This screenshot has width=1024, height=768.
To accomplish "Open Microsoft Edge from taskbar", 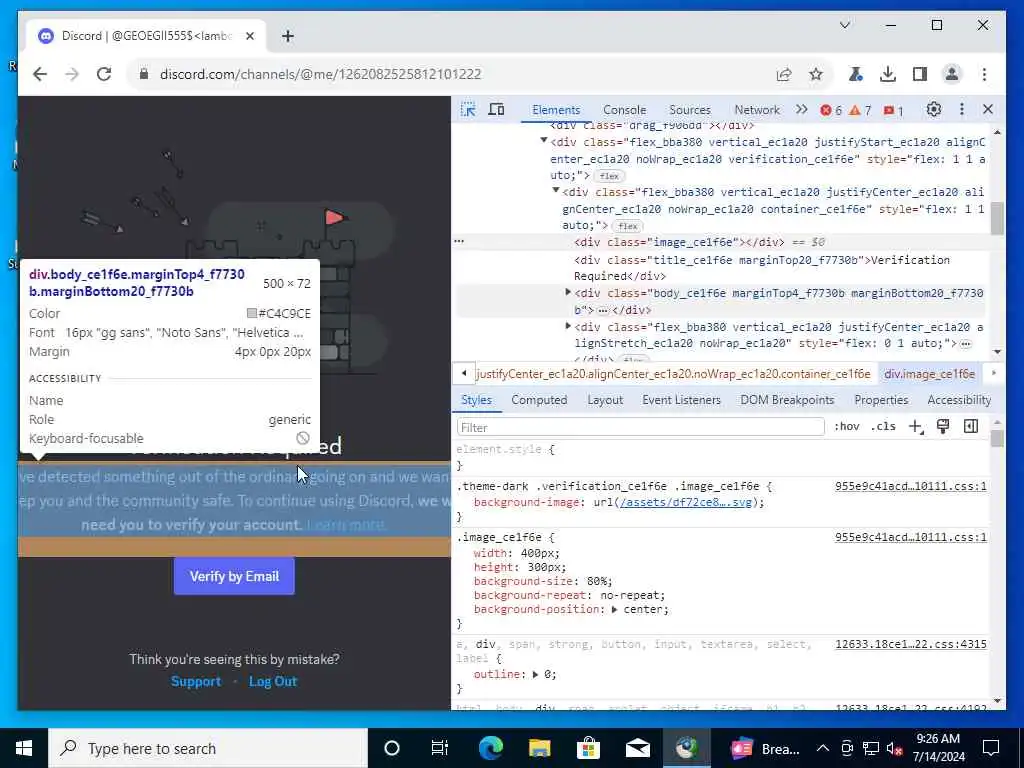I will coord(490,748).
